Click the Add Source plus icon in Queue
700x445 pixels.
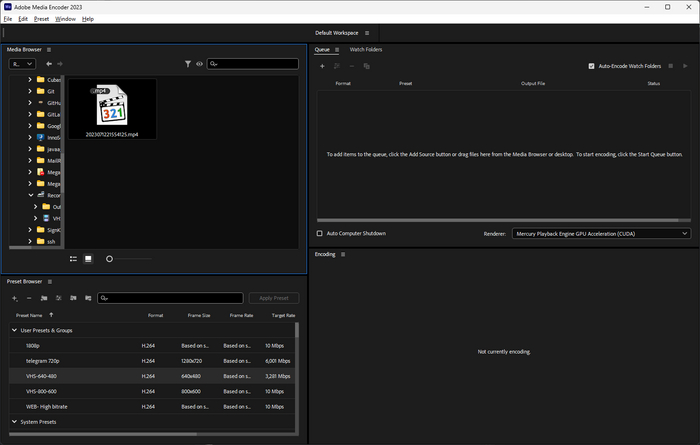point(322,66)
